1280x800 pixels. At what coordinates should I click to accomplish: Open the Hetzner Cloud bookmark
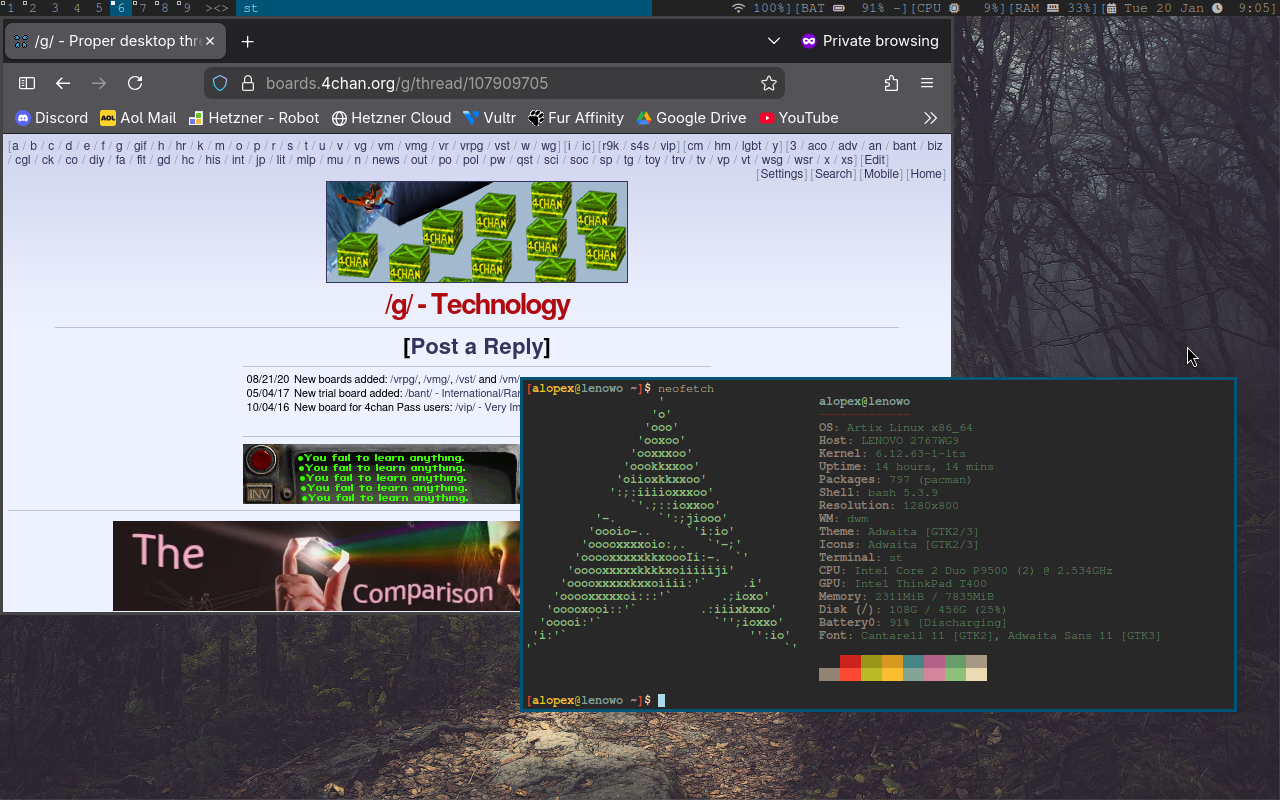click(391, 118)
